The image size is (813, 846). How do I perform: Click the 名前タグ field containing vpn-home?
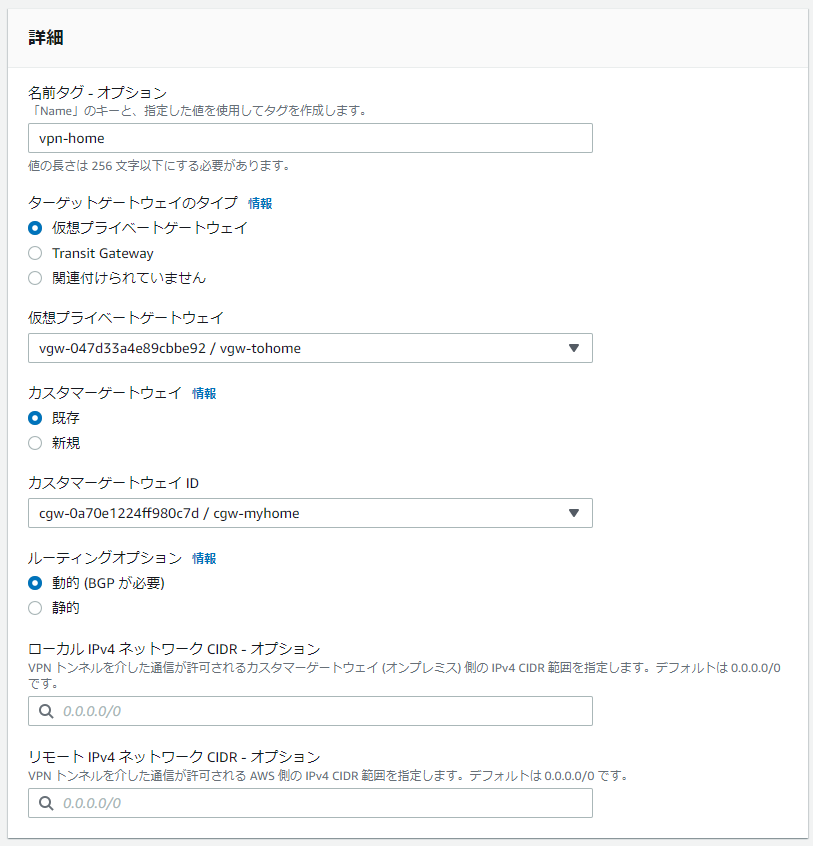tap(310, 138)
